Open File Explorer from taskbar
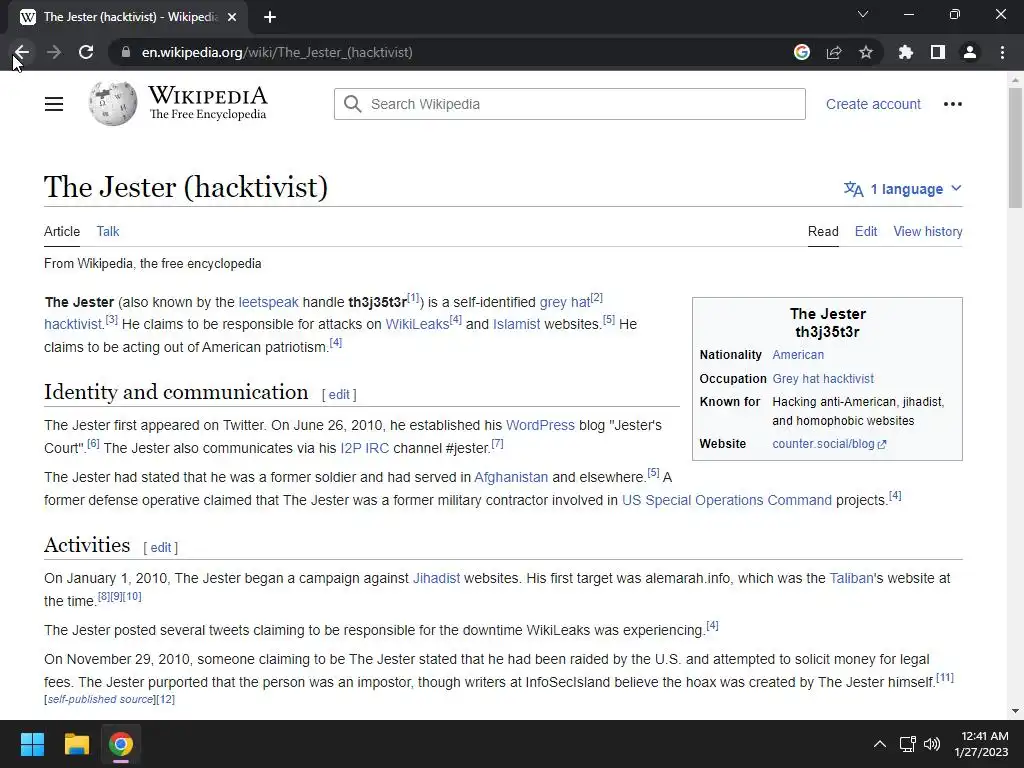Image resolution: width=1024 pixels, height=768 pixels. [76, 744]
